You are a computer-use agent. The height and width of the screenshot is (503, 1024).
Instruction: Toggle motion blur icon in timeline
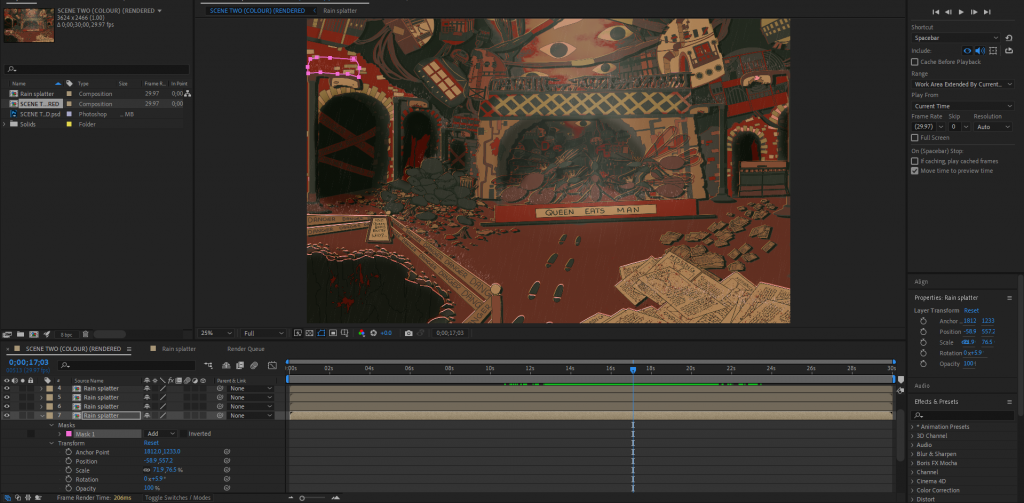254,366
